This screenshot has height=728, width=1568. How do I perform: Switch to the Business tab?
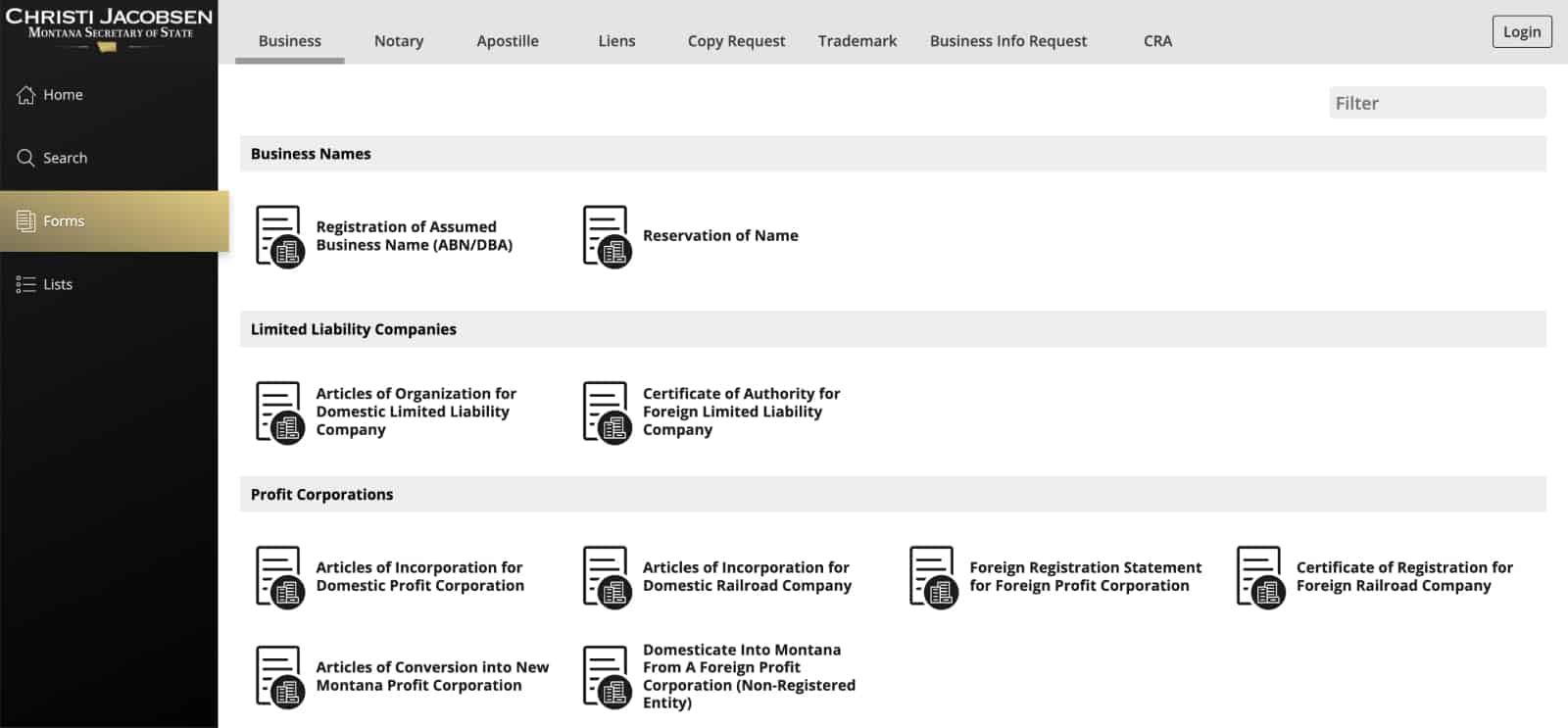tap(290, 41)
